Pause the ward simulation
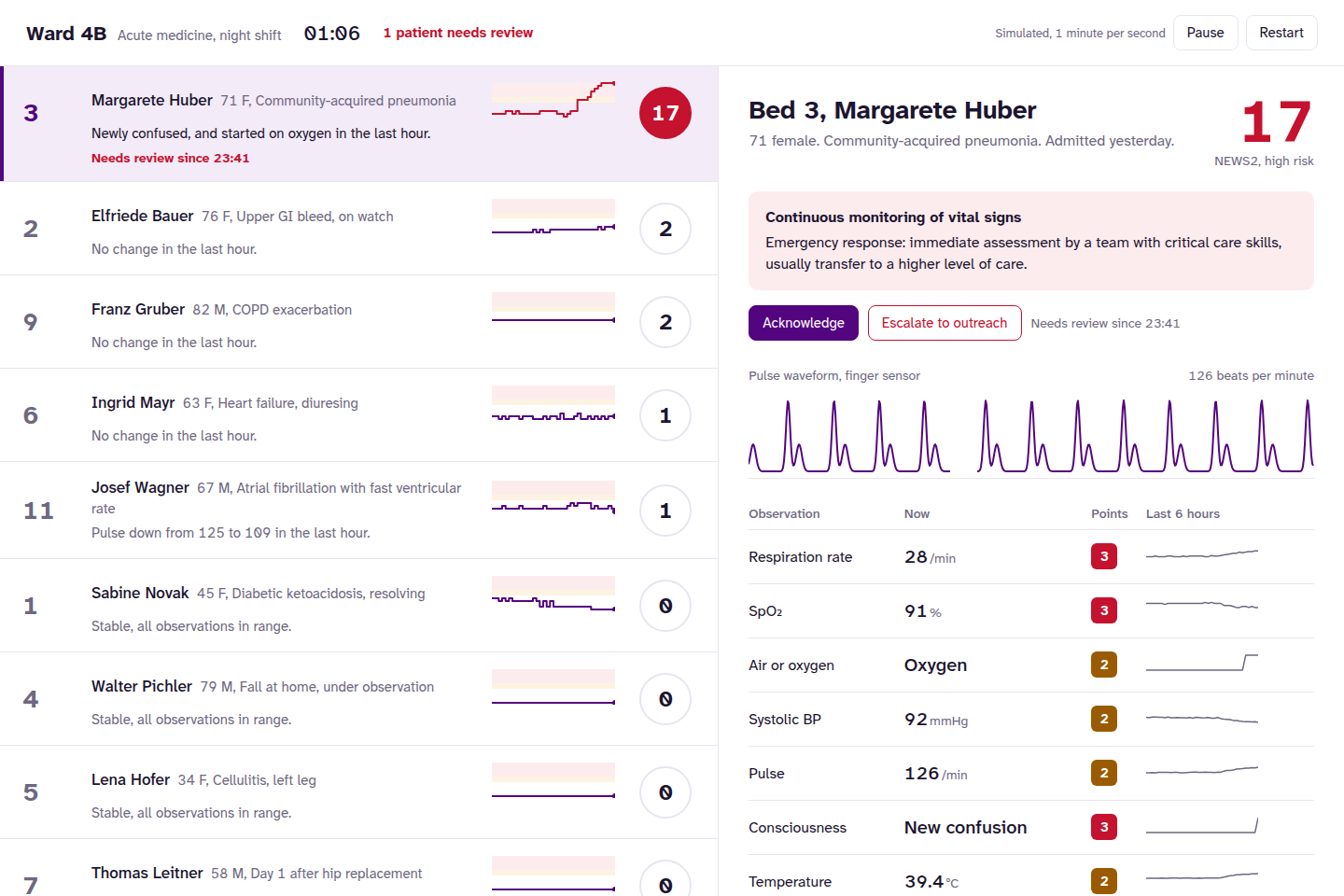Viewport: 1344px width, 896px height. [x=1205, y=33]
